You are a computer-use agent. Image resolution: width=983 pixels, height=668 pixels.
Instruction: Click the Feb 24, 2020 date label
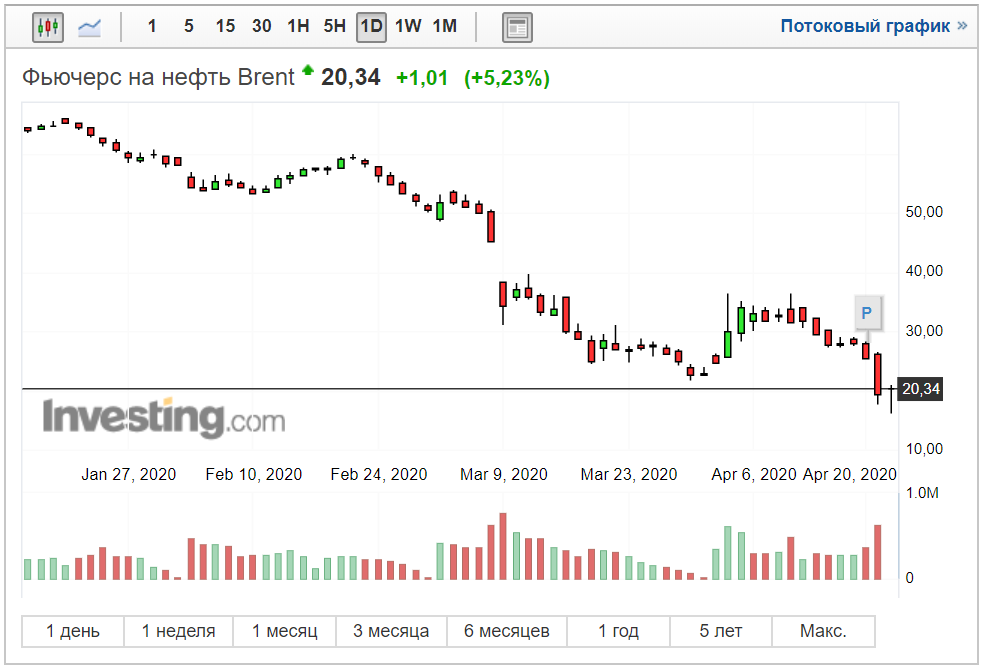pyautogui.click(x=379, y=474)
